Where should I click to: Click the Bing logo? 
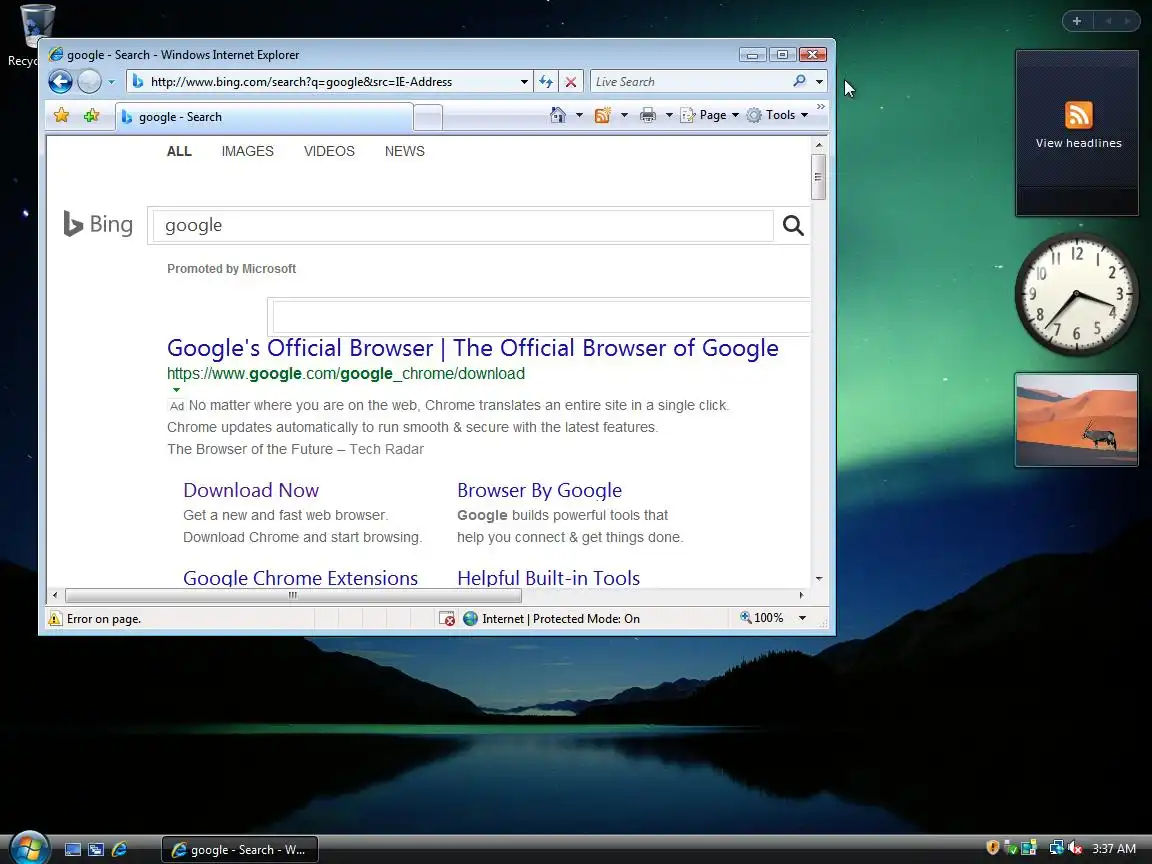(98, 224)
